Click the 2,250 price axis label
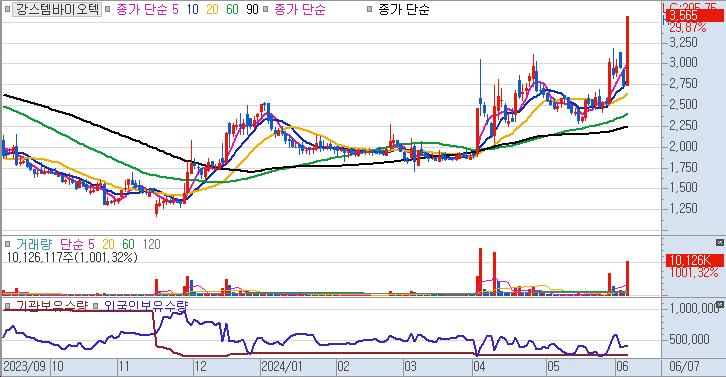 683,125
